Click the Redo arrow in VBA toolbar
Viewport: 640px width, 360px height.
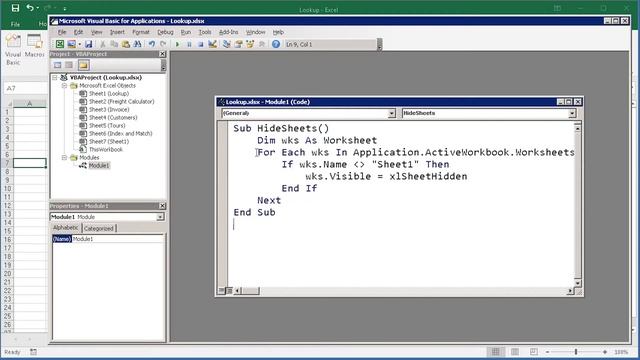coord(163,44)
